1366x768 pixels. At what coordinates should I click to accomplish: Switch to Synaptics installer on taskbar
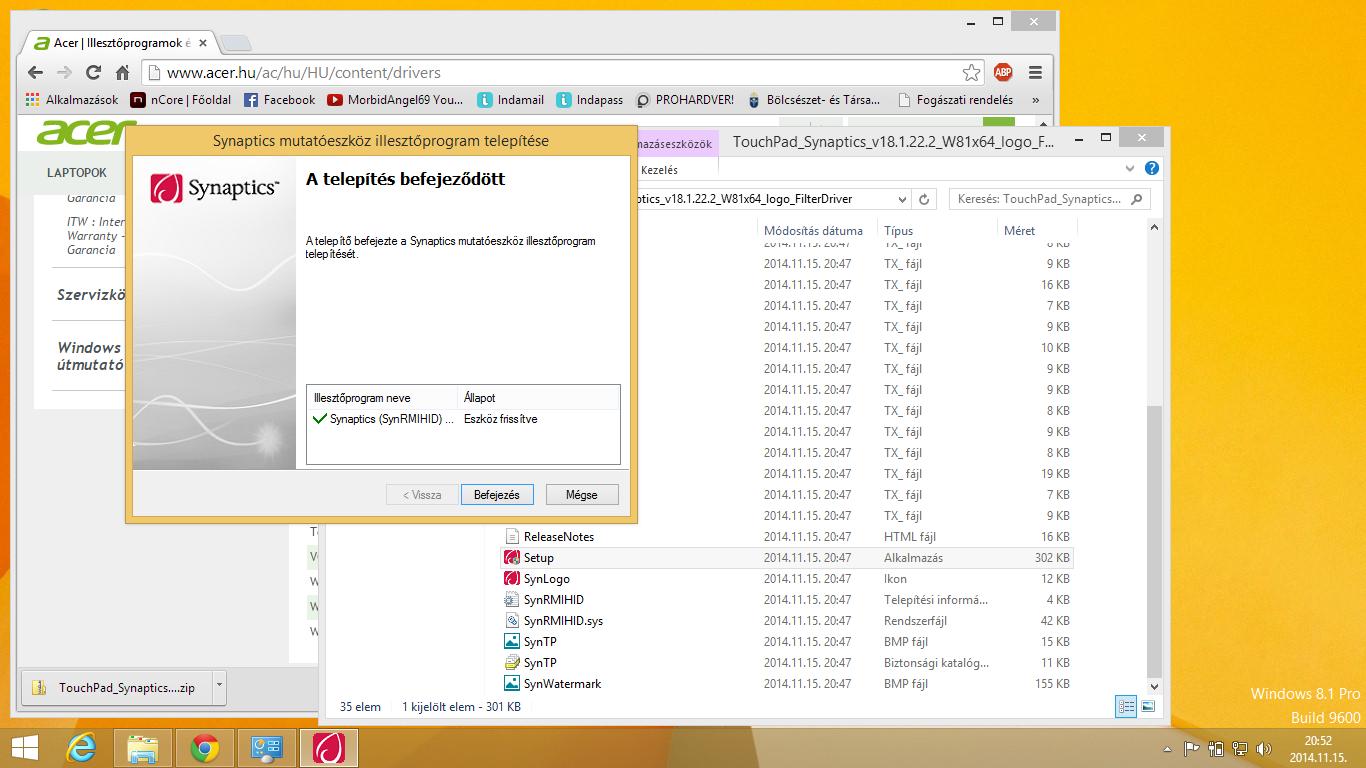329,748
